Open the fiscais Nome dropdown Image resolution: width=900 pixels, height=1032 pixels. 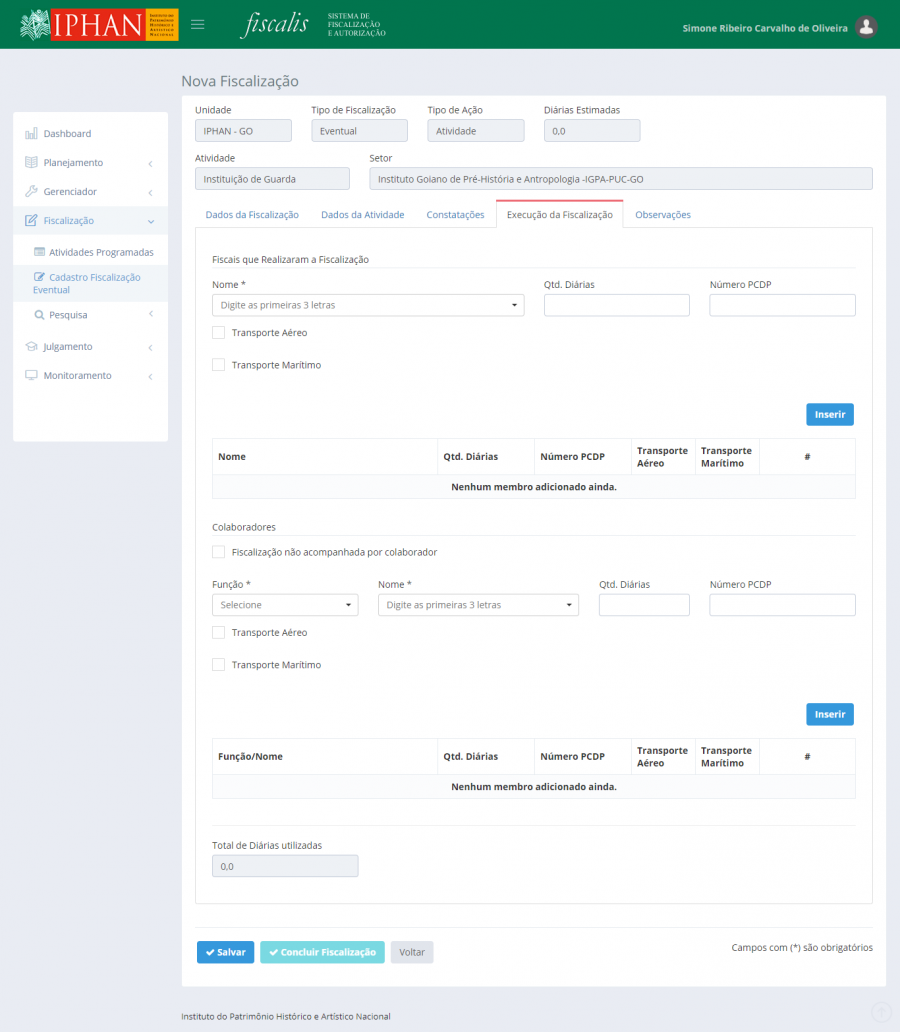368,305
